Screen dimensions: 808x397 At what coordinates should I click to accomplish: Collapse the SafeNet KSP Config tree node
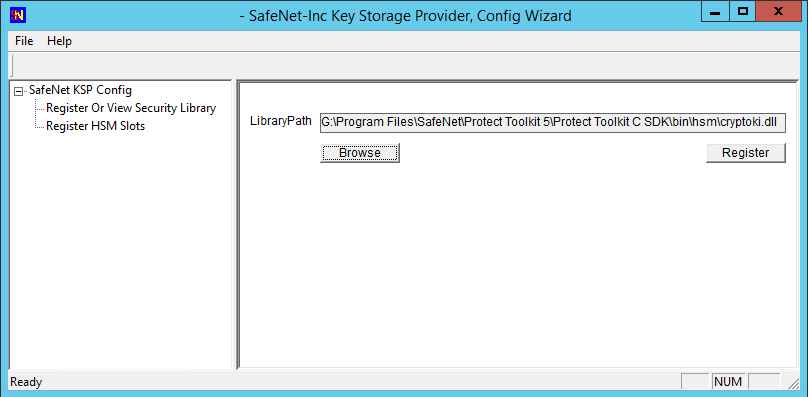coord(19,92)
